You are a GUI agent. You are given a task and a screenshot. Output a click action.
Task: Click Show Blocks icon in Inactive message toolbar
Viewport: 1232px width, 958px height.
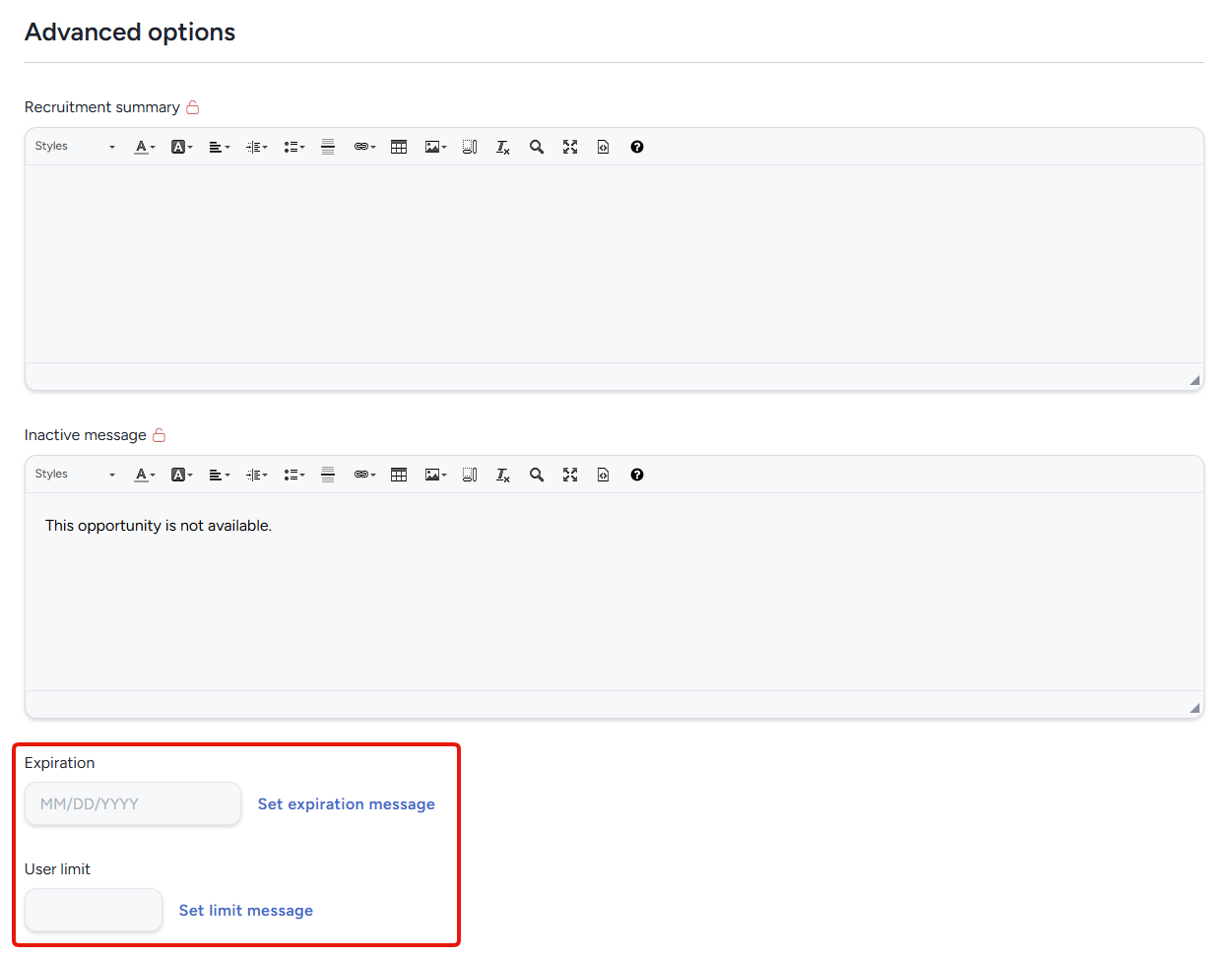470,475
